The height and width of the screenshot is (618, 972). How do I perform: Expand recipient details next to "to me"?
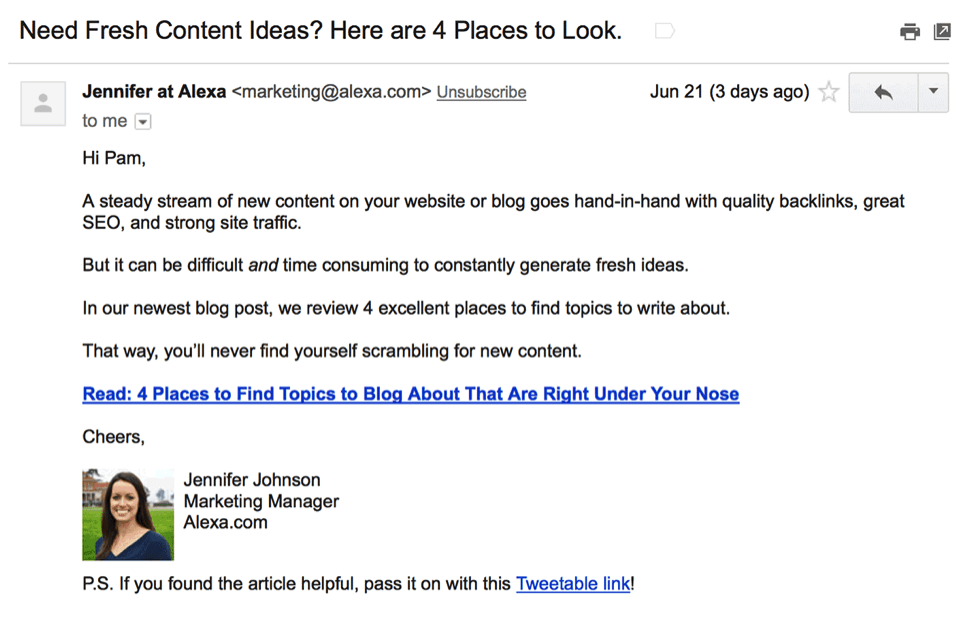coord(142,121)
